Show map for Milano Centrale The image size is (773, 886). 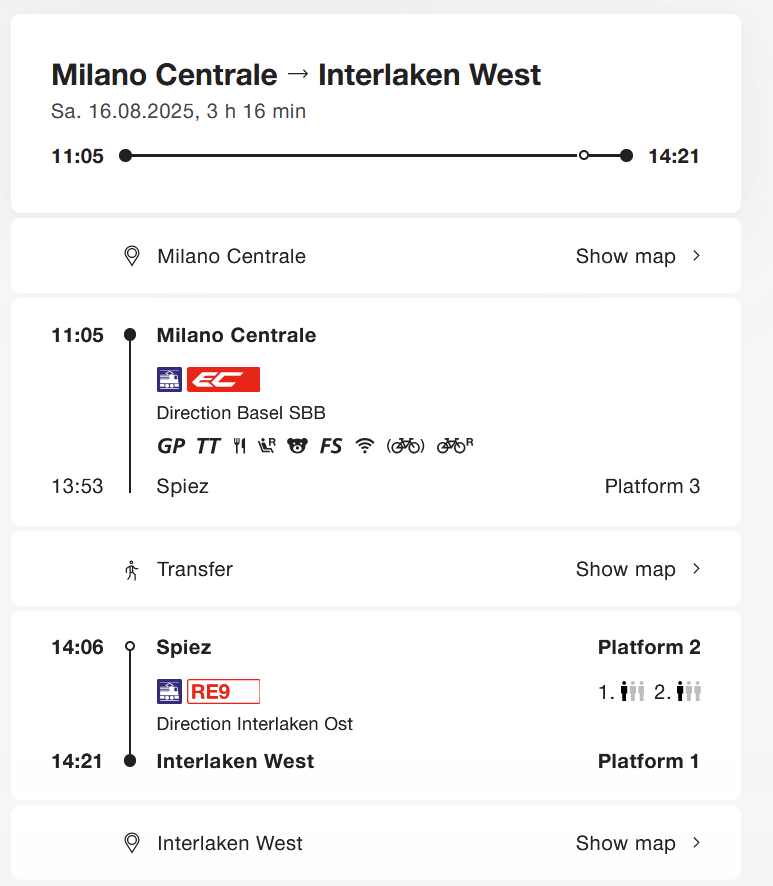click(638, 256)
